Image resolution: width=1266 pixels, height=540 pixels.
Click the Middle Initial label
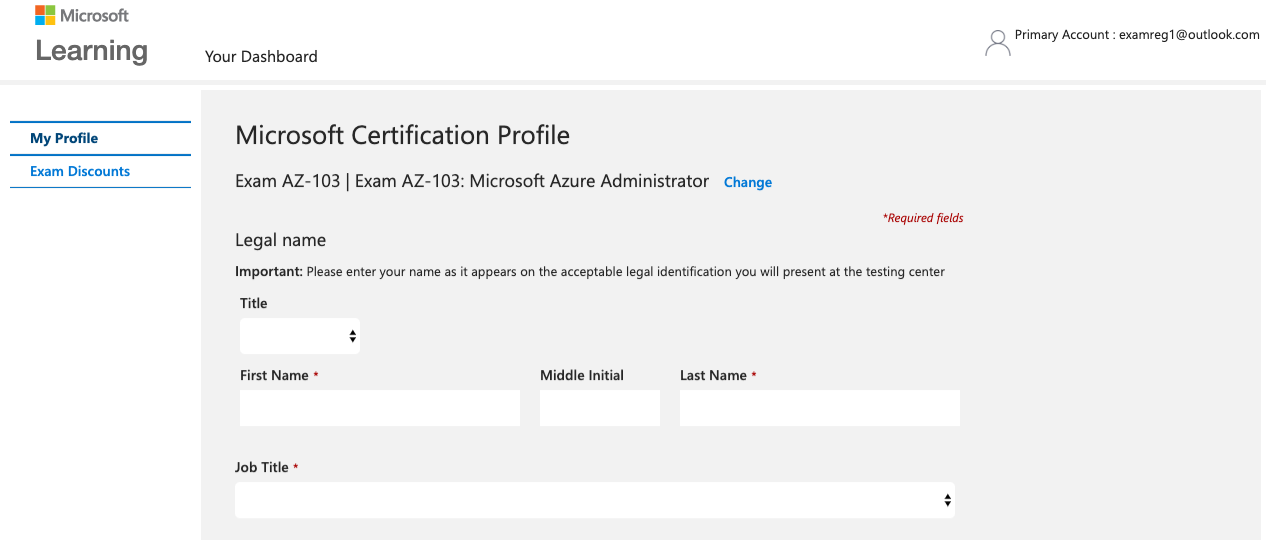582,375
